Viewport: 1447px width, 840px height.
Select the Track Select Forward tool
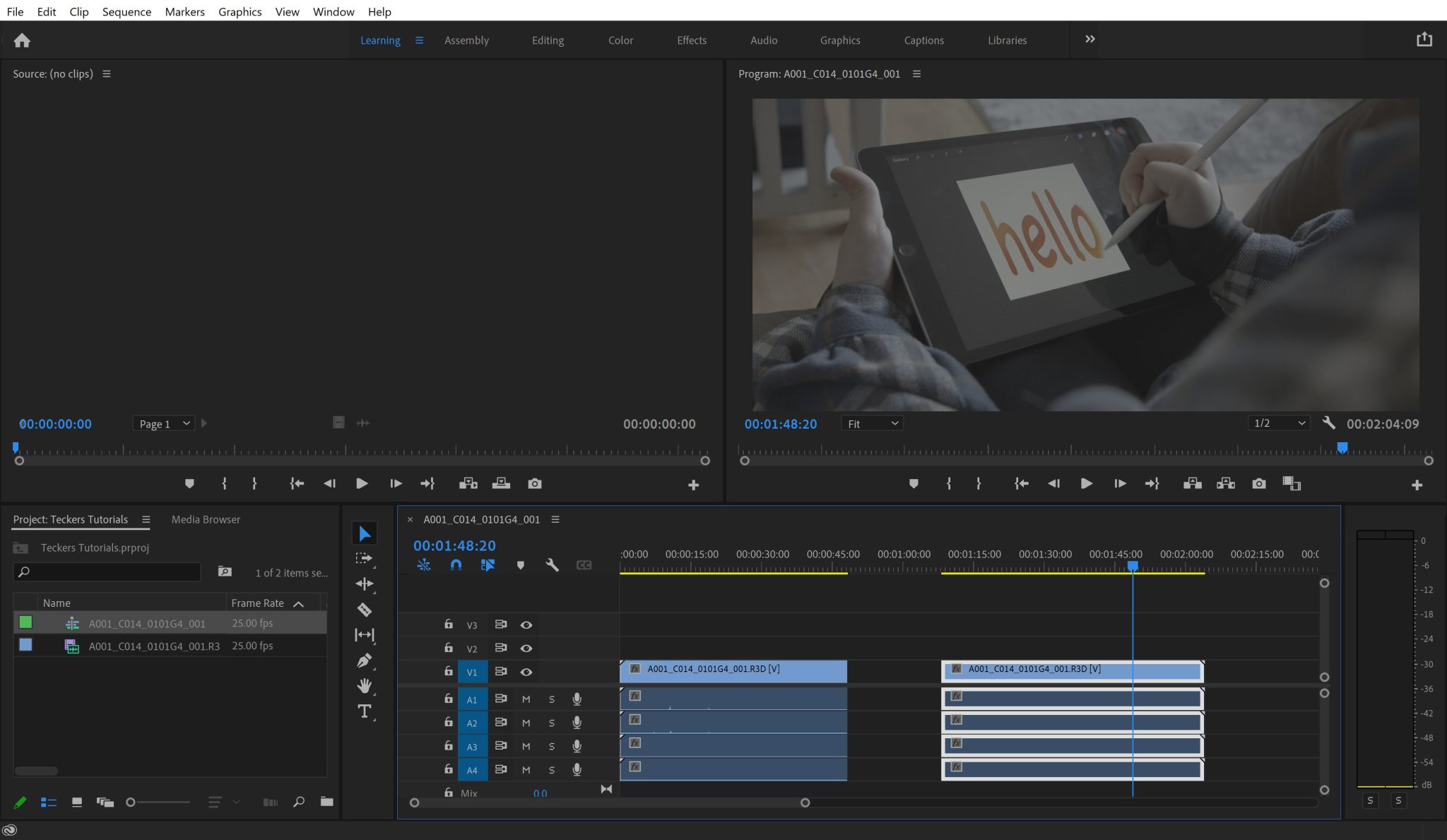pyautogui.click(x=365, y=558)
